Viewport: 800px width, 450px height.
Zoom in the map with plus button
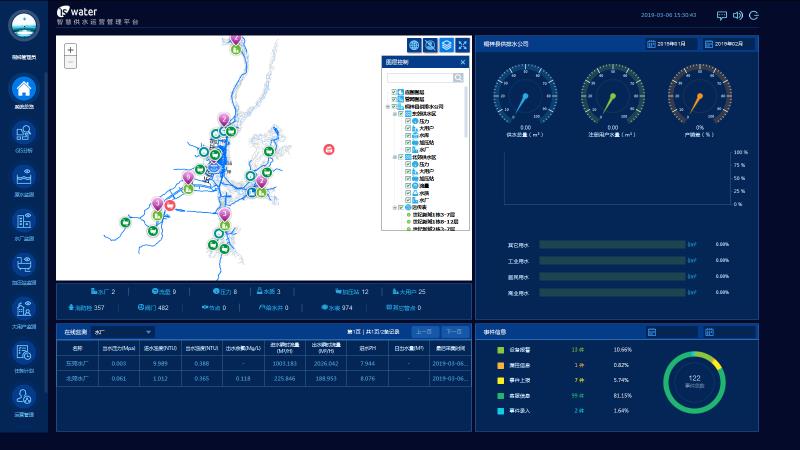[70, 49]
